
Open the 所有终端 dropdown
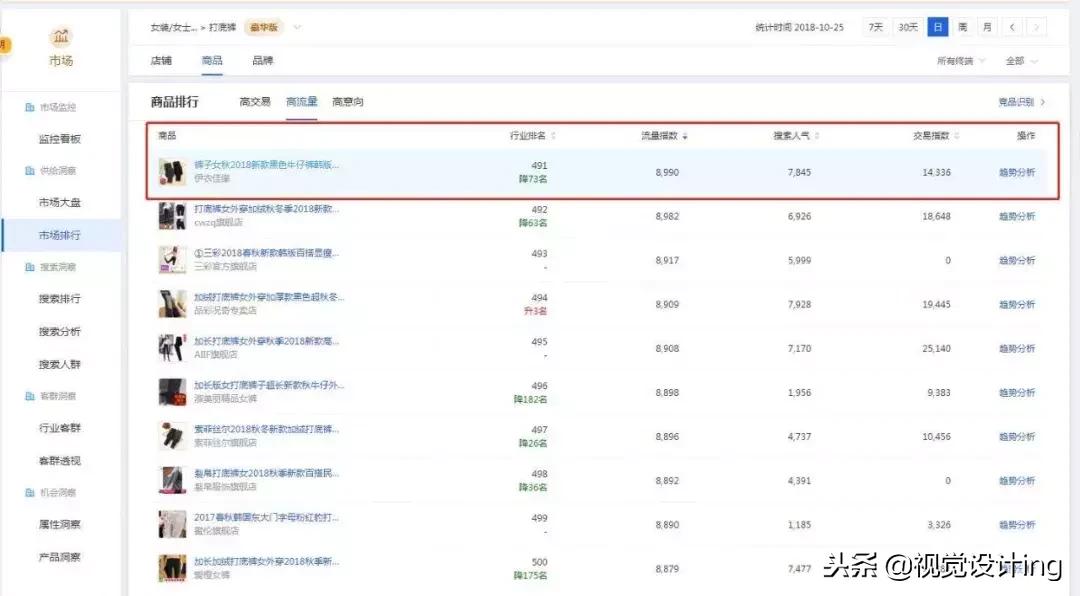tap(960, 60)
